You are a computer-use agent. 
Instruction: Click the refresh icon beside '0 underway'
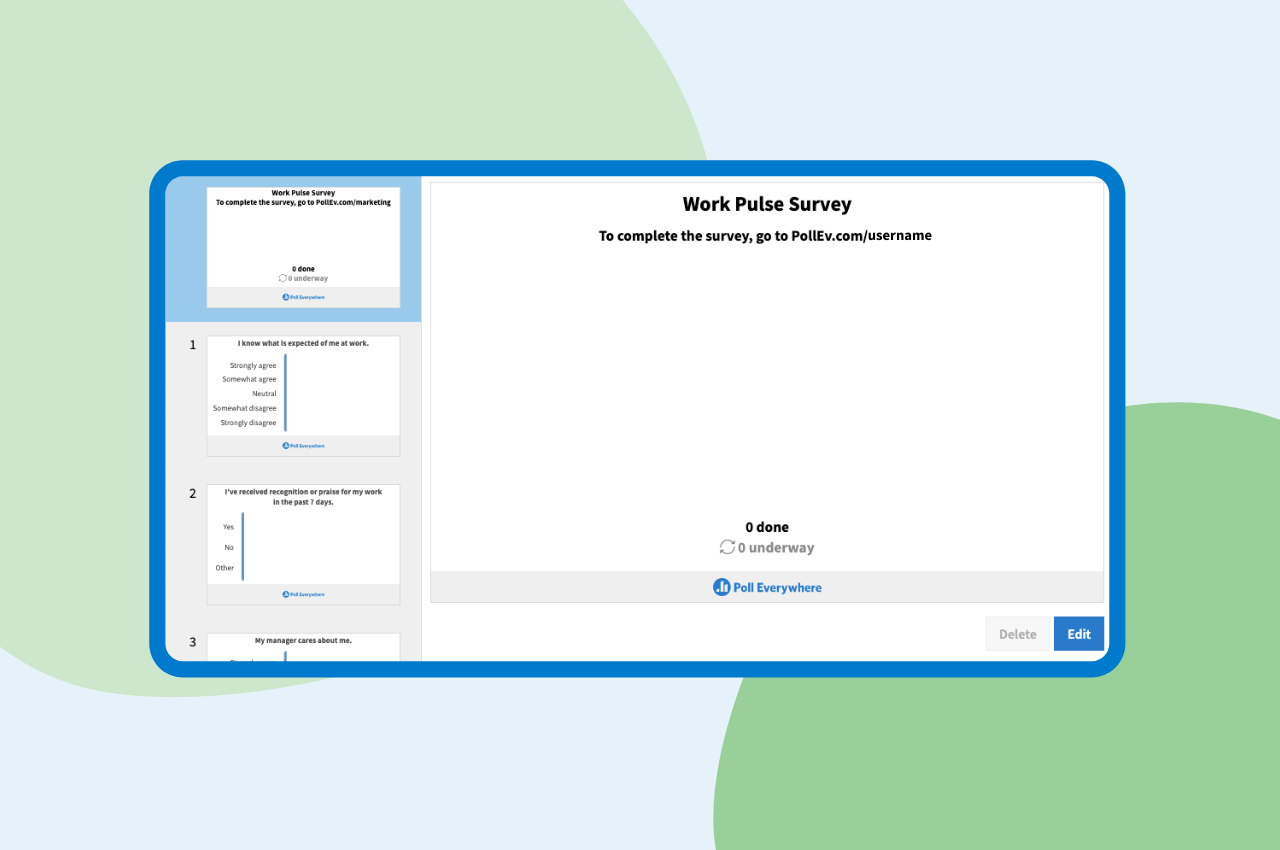pyautogui.click(x=727, y=547)
